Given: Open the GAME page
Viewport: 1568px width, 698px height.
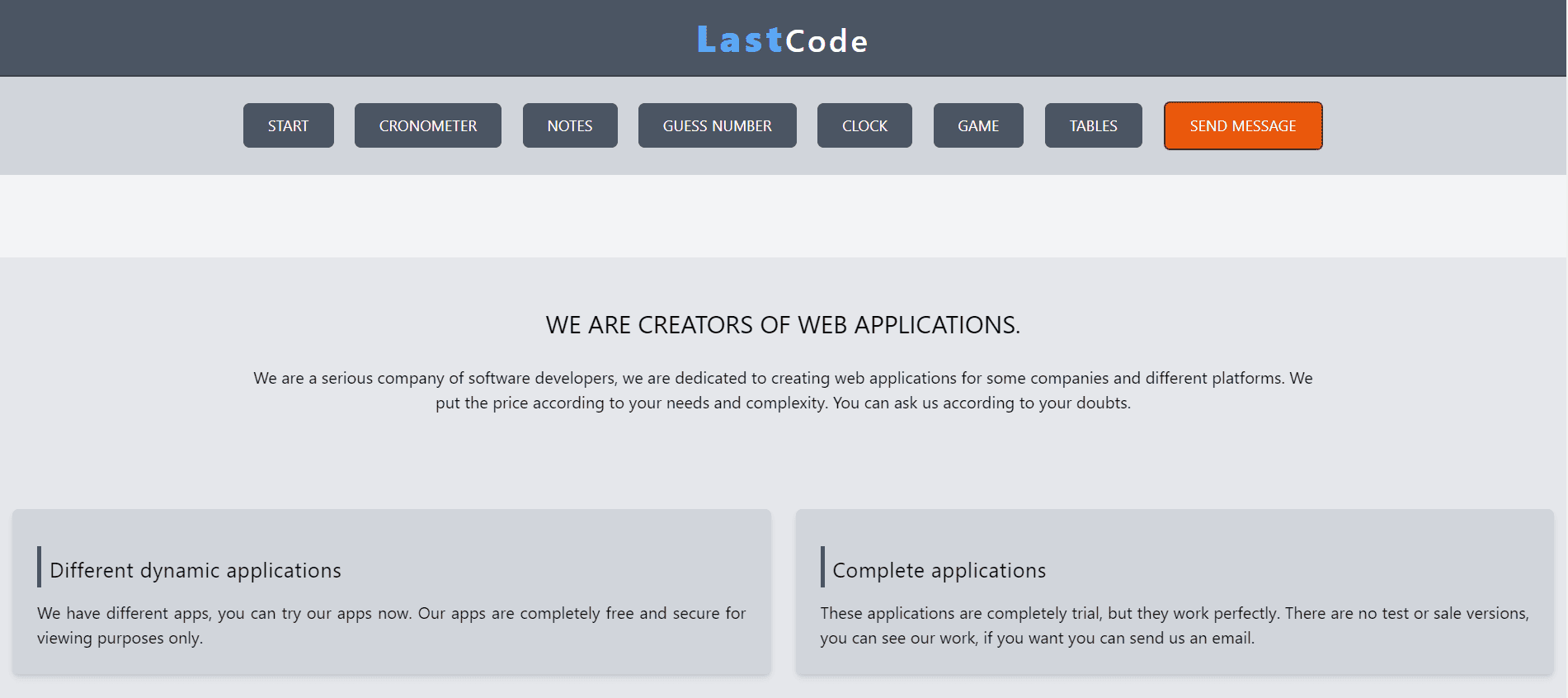Looking at the screenshot, I should [x=977, y=125].
